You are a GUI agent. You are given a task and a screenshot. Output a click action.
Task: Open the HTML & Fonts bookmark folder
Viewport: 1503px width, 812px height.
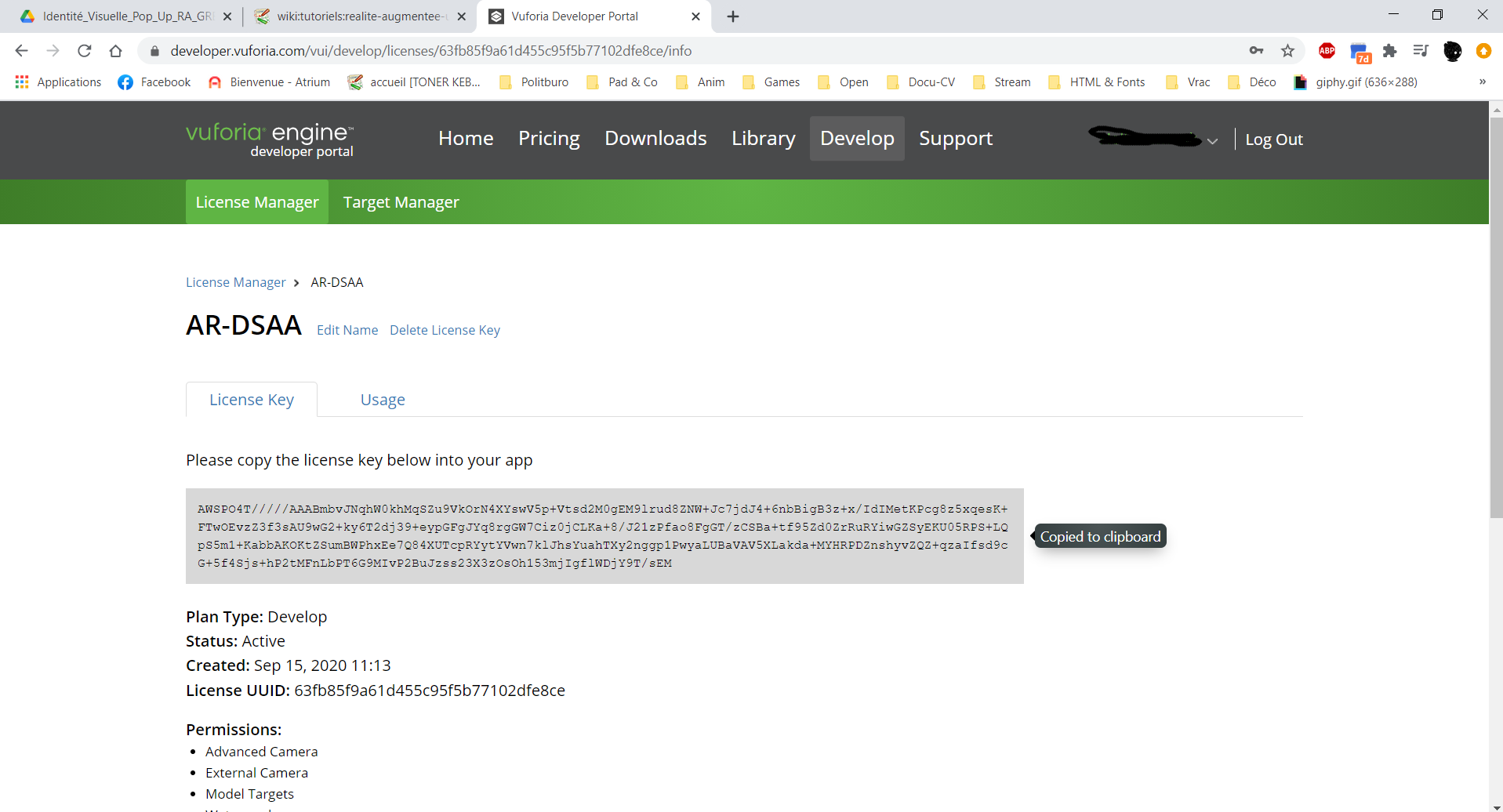(x=1097, y=82)
